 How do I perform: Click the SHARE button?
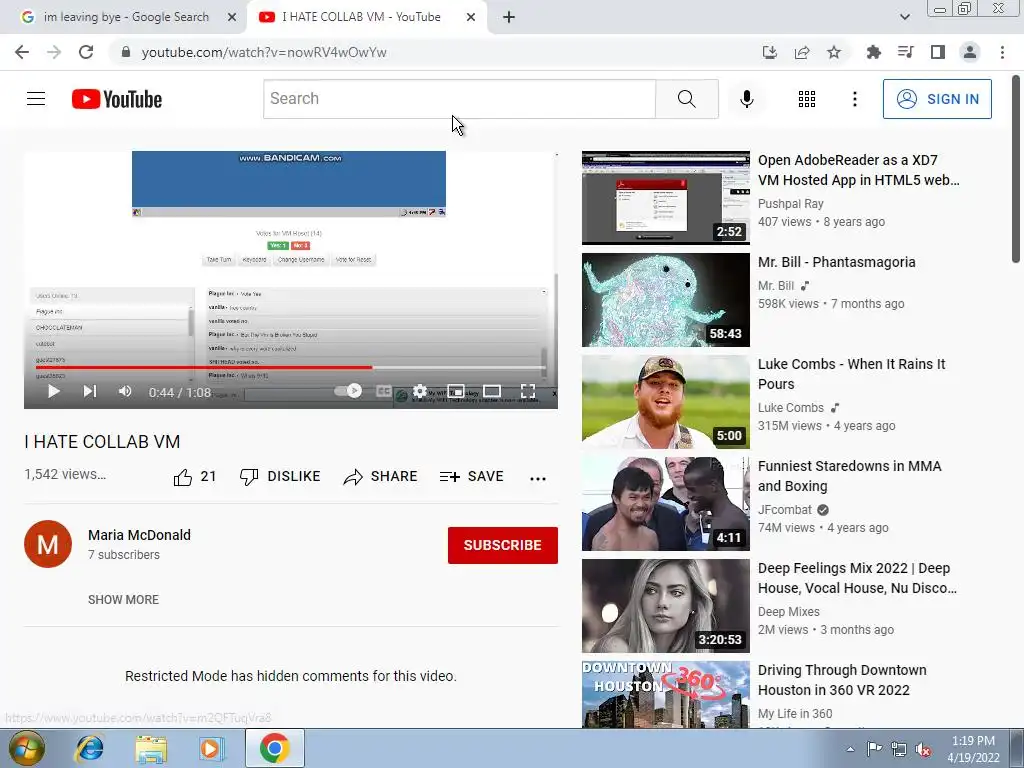pos(380,477)
